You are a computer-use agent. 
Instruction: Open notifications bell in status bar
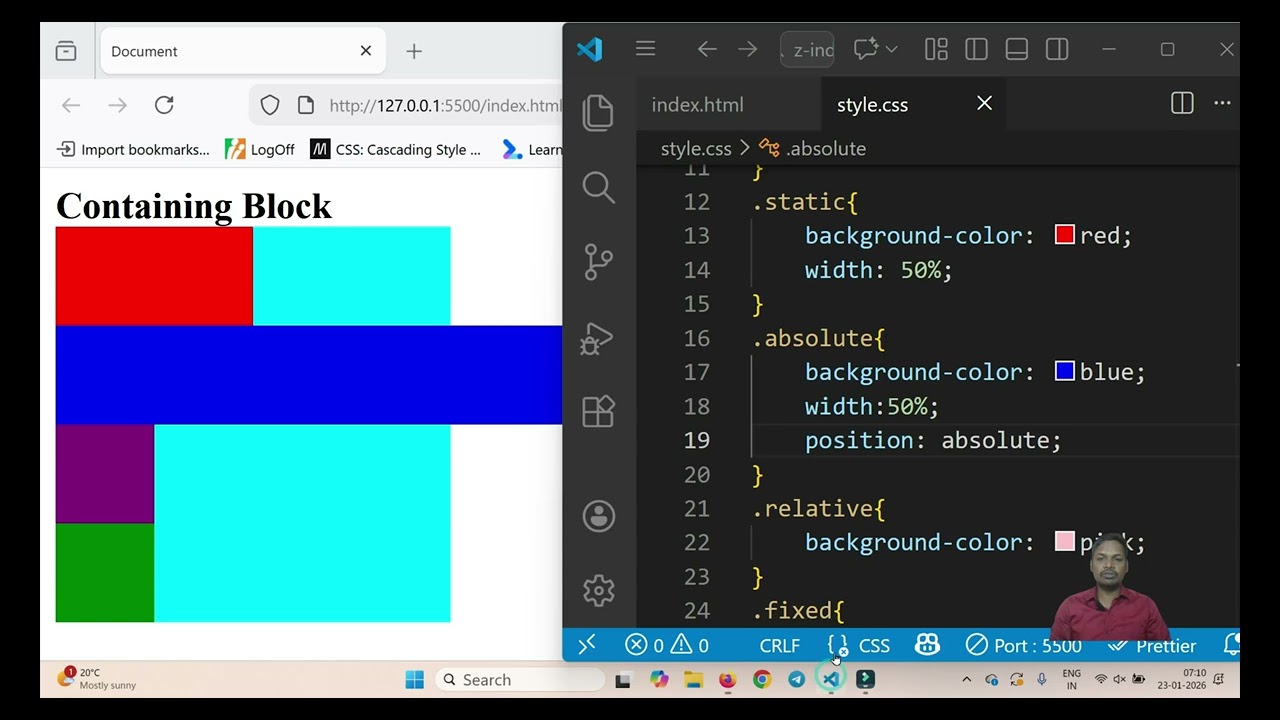tap(1232, 645)
